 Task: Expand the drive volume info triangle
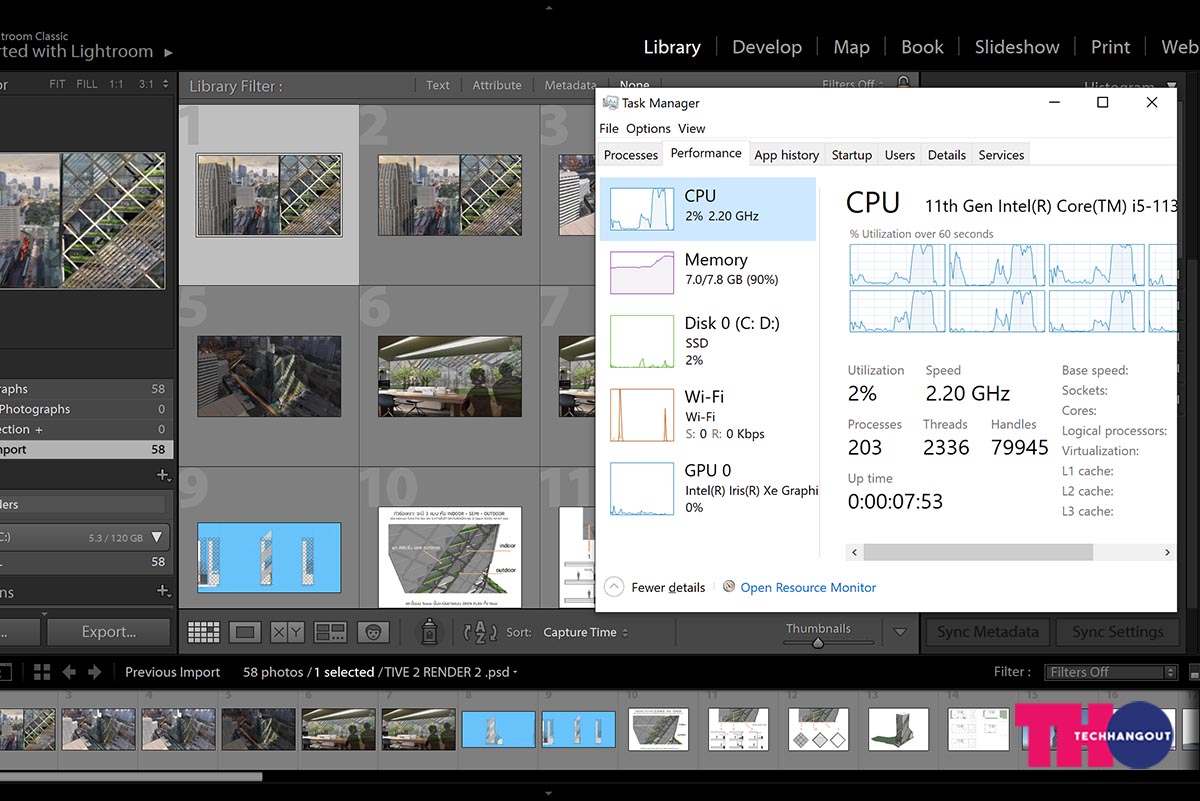156,537
